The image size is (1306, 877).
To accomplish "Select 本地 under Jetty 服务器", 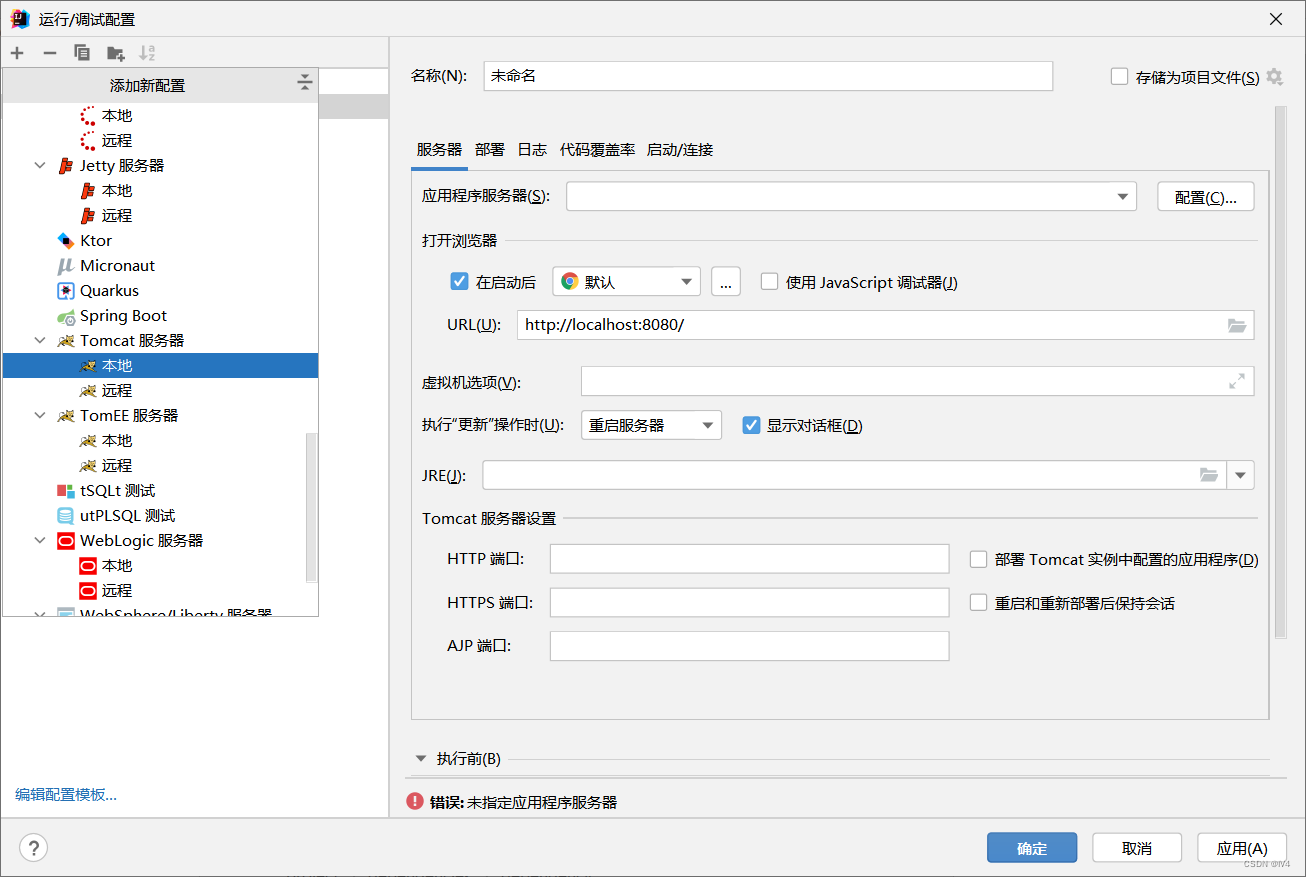I will tap(160, 190).
